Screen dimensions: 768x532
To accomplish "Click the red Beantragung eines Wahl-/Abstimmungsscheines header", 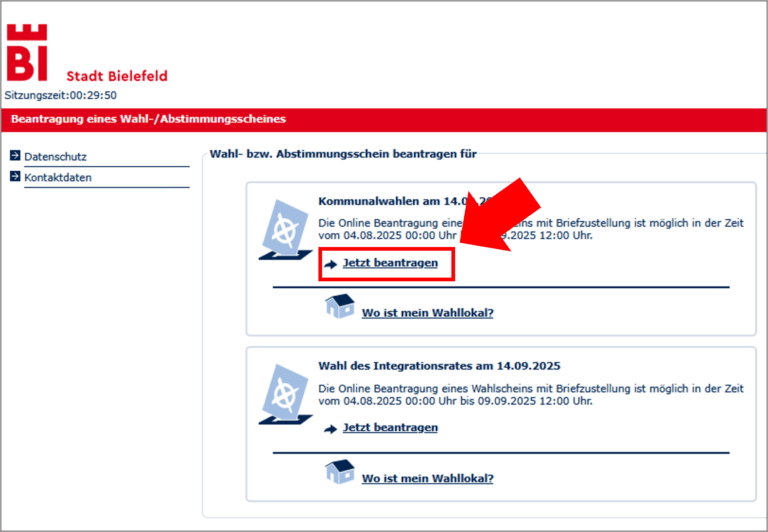I will (148, 119).
